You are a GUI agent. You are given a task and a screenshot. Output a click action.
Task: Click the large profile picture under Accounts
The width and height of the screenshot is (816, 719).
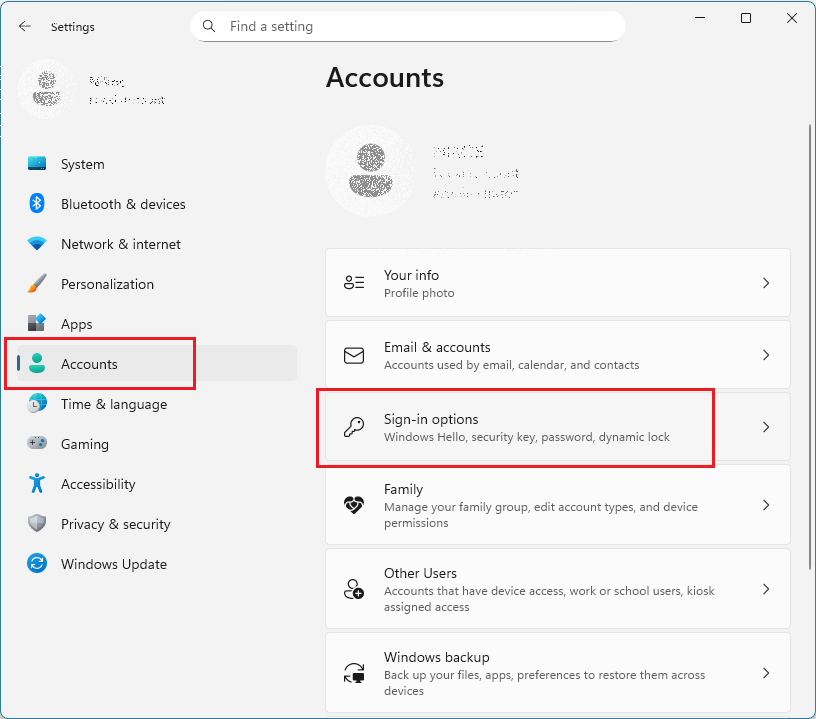click(x=371, y=170)
